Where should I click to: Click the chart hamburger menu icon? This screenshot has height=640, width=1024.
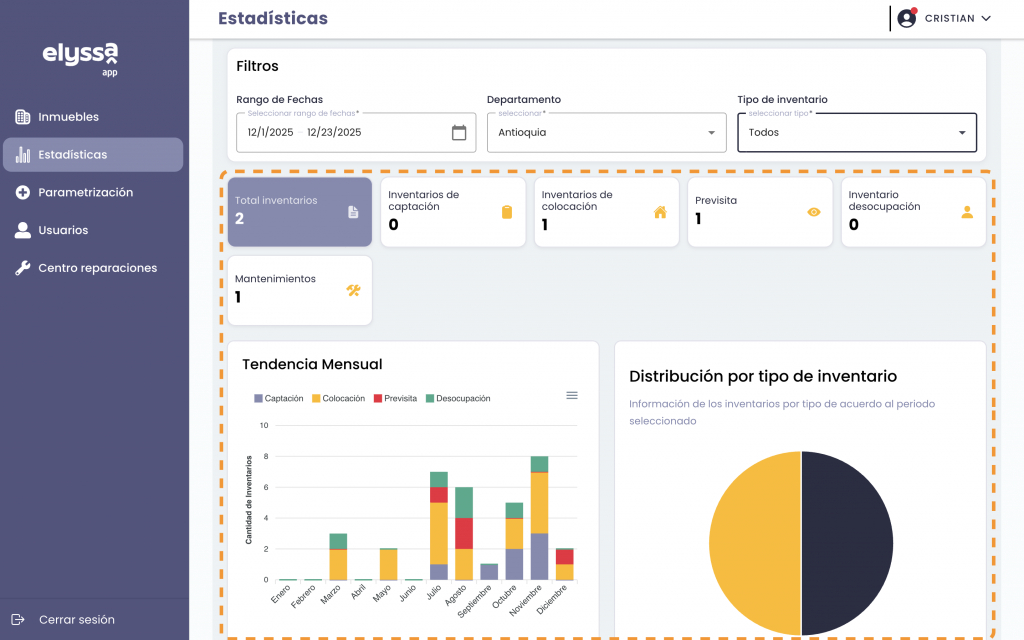pos(572,395)
